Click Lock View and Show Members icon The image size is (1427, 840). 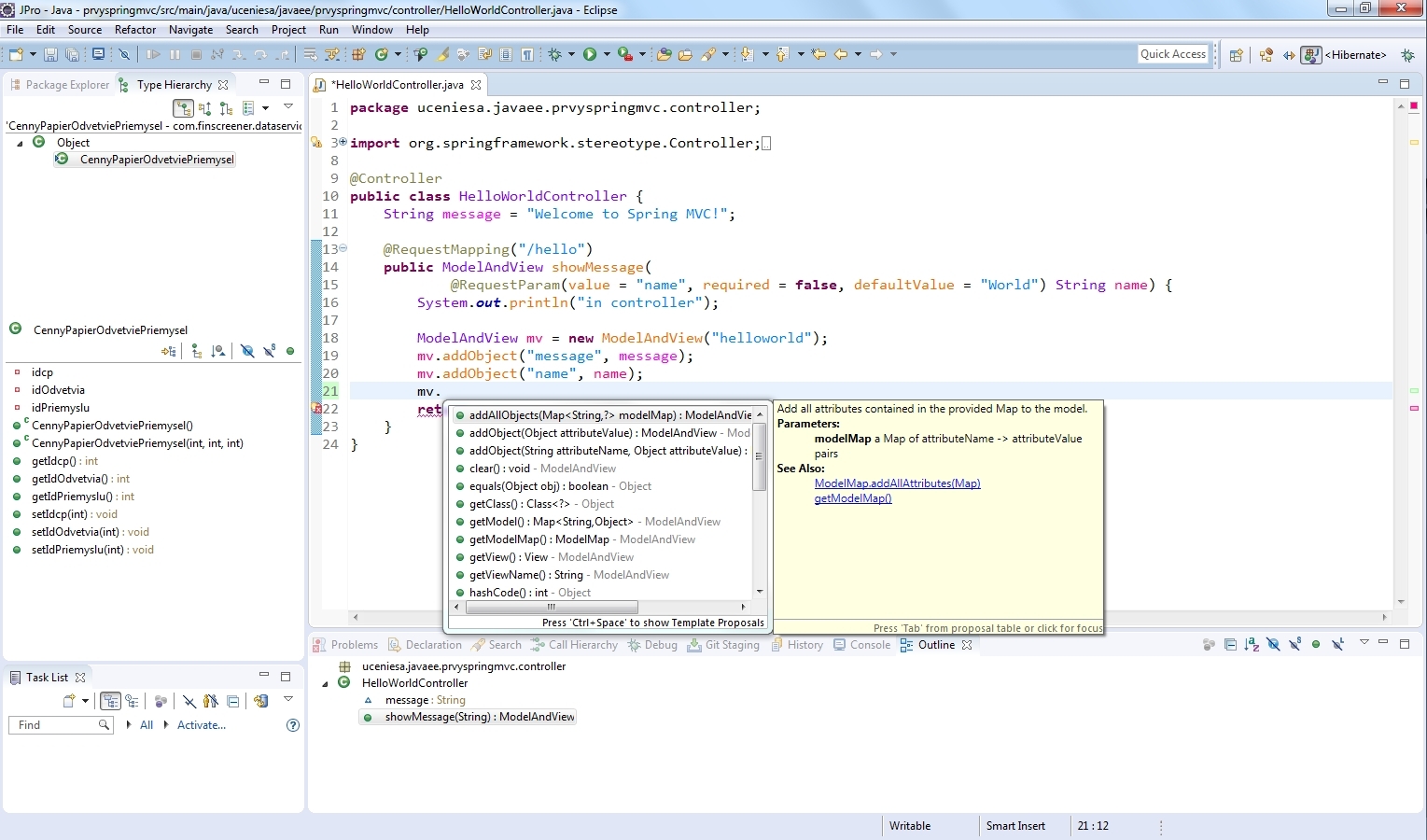coord(169,351)
